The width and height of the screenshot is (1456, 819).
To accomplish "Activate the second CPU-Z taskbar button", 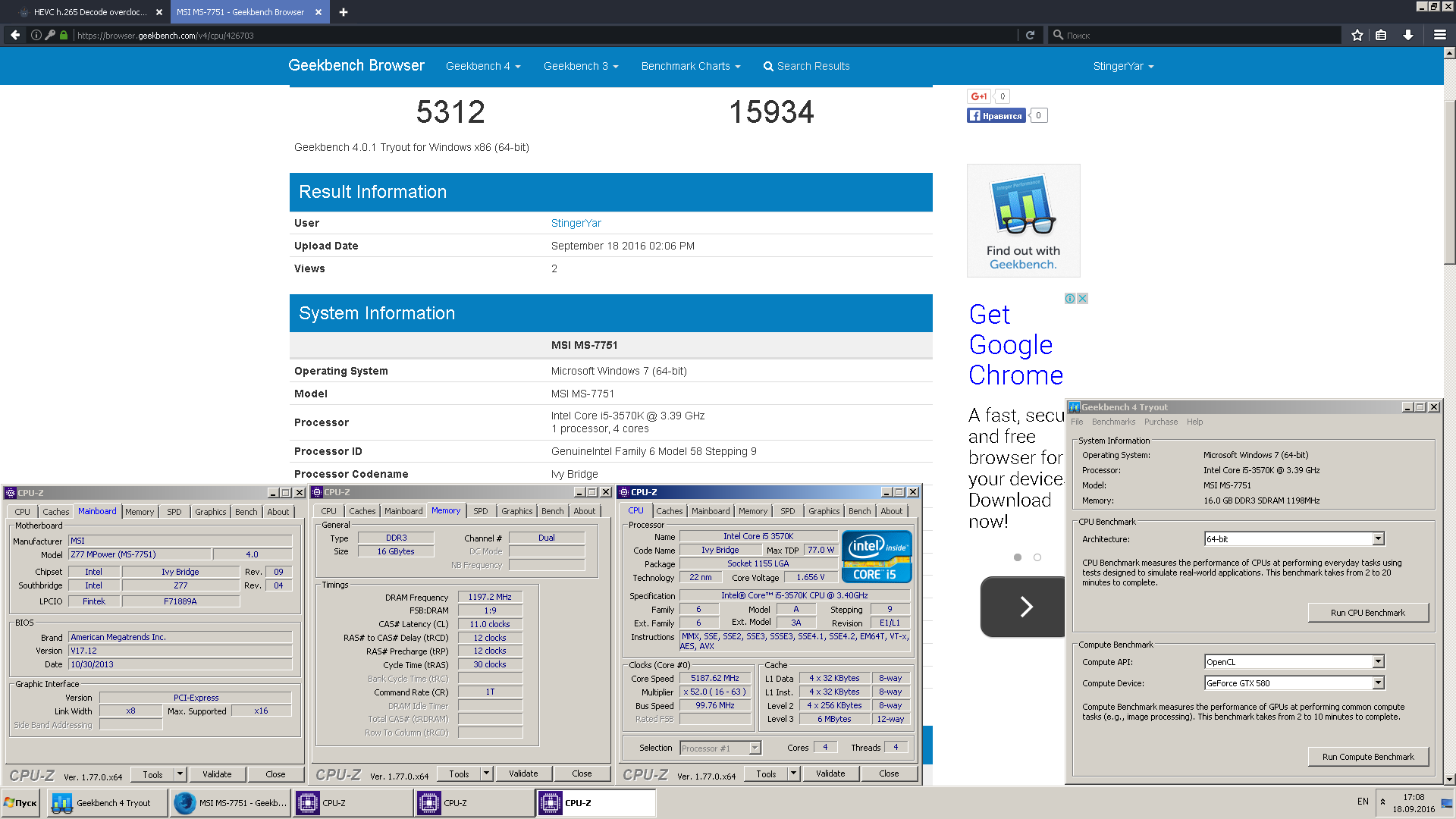I will point(474,803).
